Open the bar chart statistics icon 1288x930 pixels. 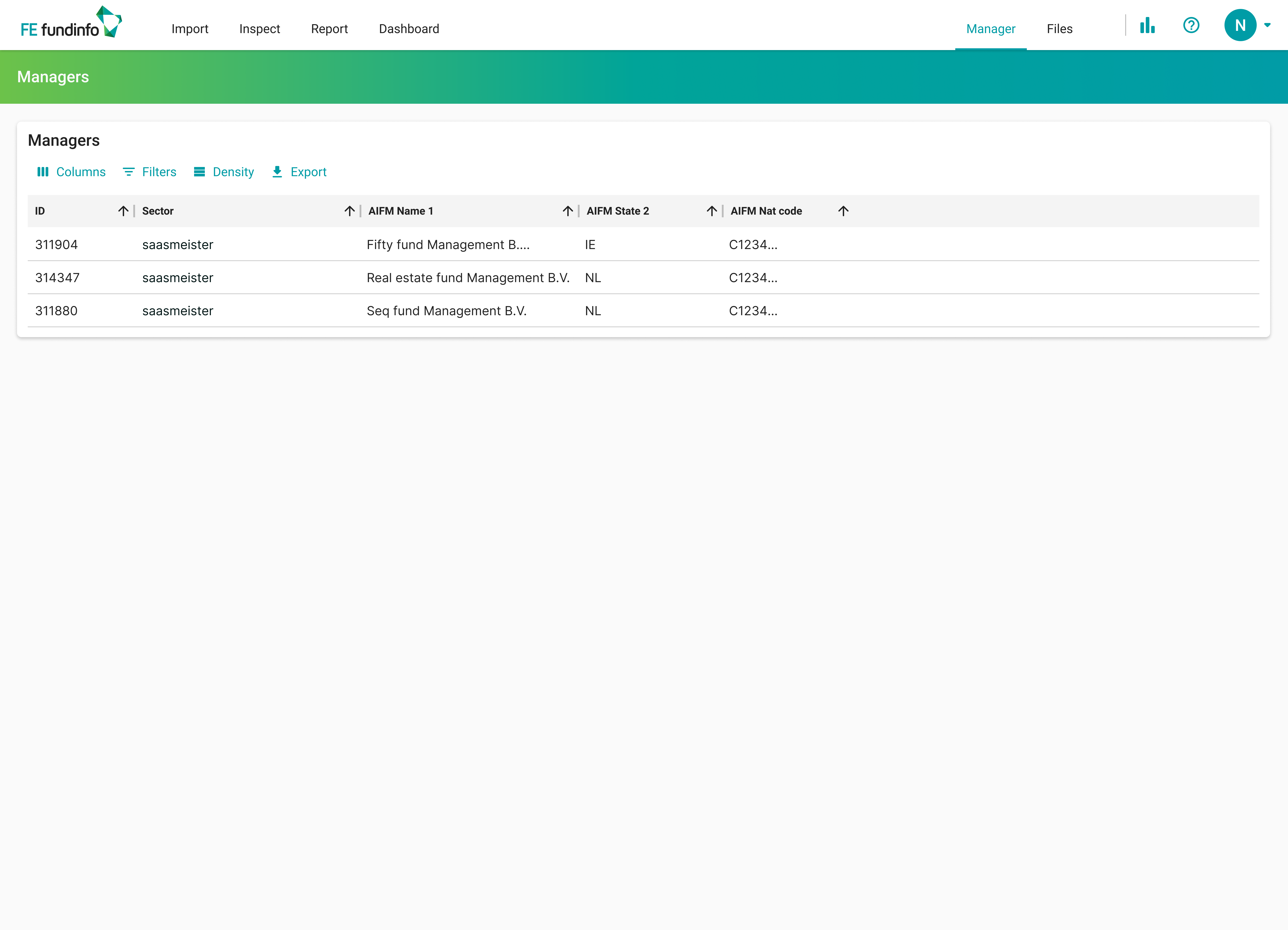[1147, 25]
